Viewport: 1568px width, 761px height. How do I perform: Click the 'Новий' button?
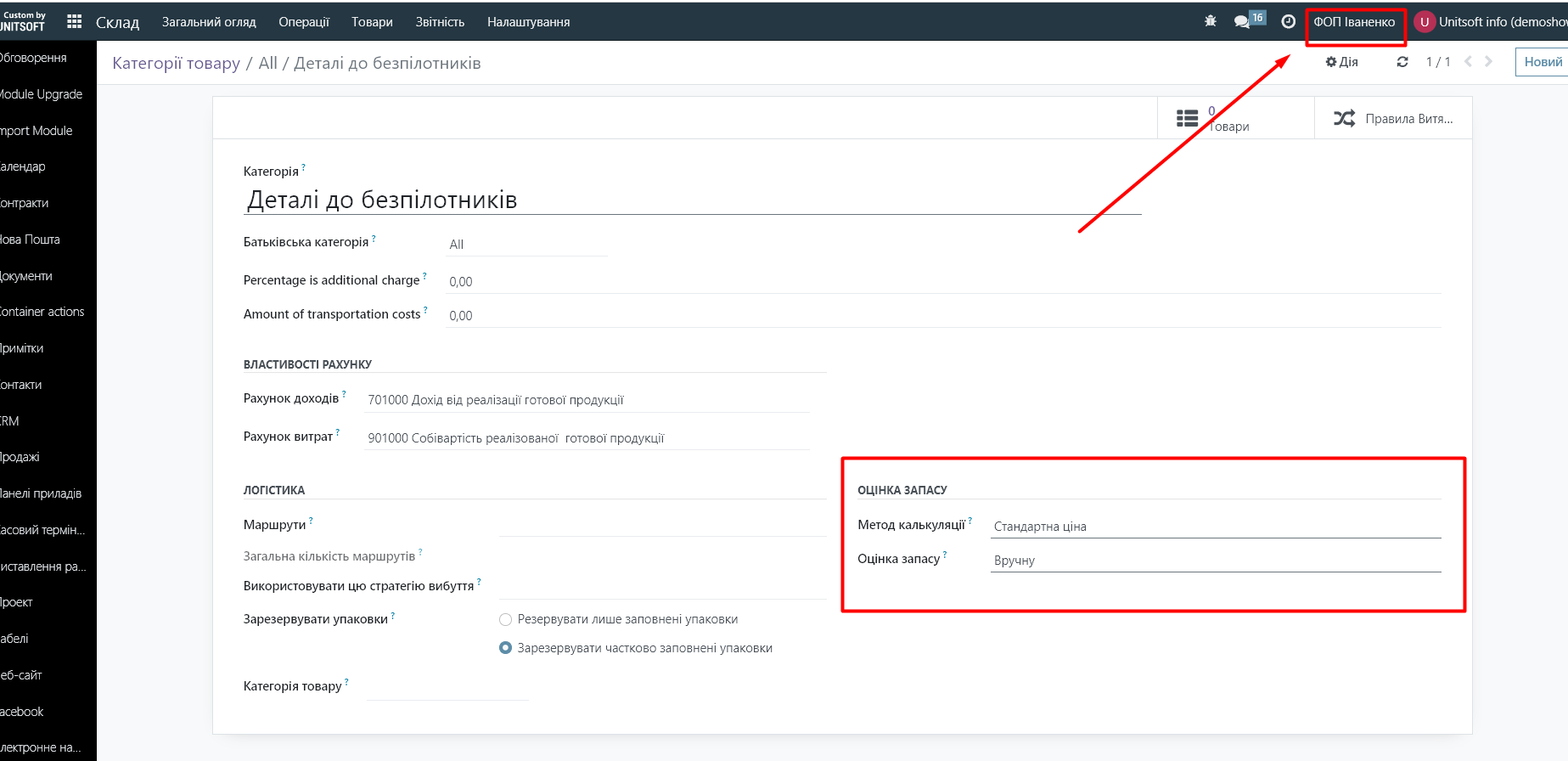point(1542,62)
